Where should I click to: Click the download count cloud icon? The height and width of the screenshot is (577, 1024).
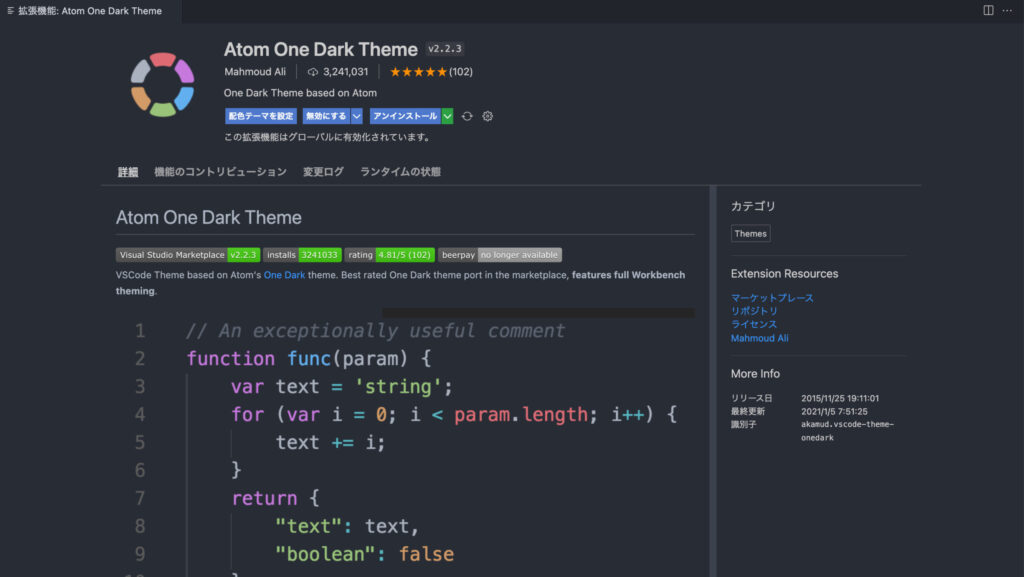(x=313, y=72)
